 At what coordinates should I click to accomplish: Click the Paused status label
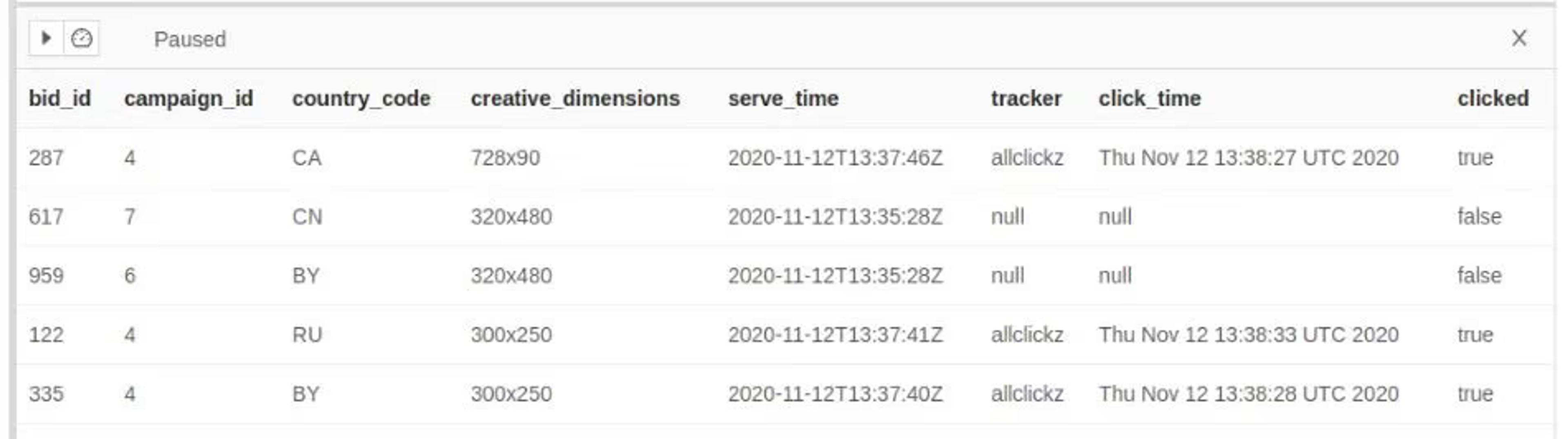190,40
